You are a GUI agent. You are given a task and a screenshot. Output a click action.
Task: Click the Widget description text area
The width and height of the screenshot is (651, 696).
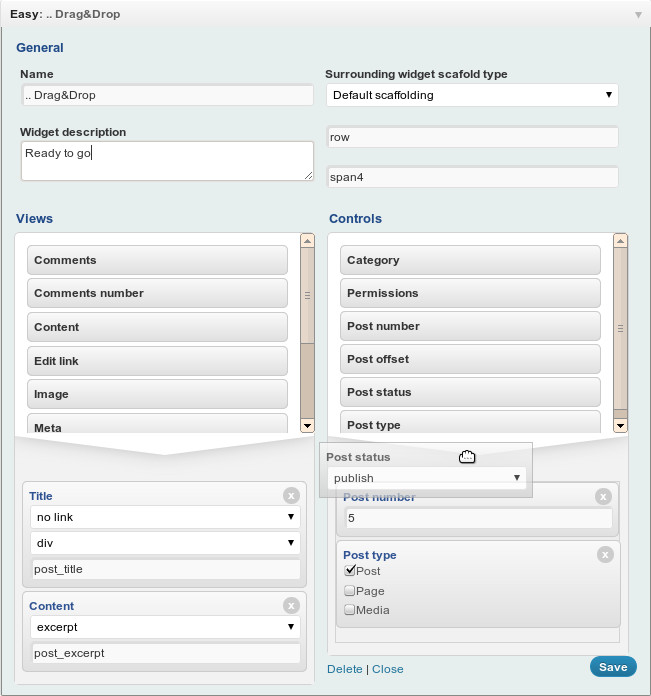coord(167,161)
